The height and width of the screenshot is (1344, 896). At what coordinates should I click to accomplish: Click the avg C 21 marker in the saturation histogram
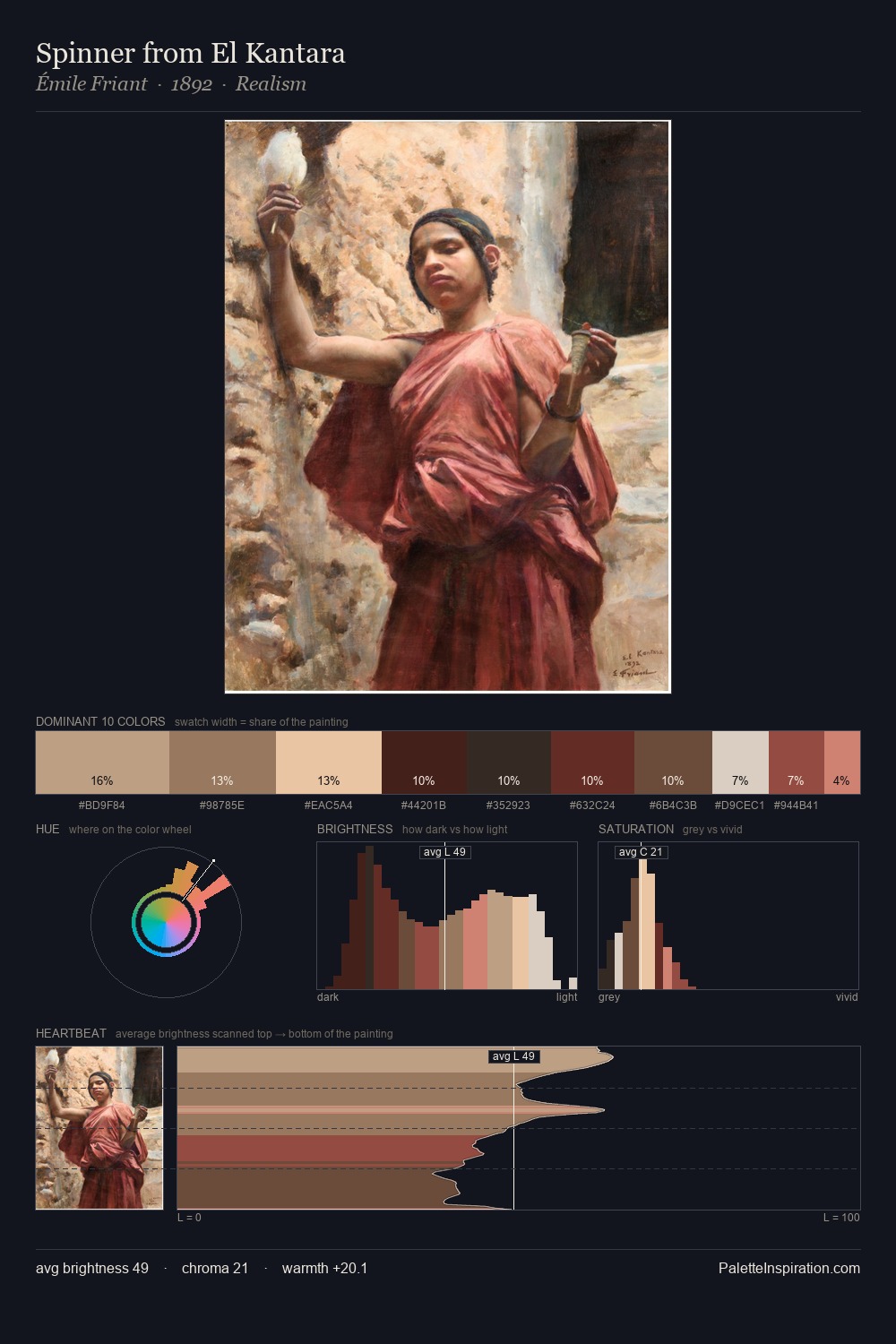tap(641, 852)
